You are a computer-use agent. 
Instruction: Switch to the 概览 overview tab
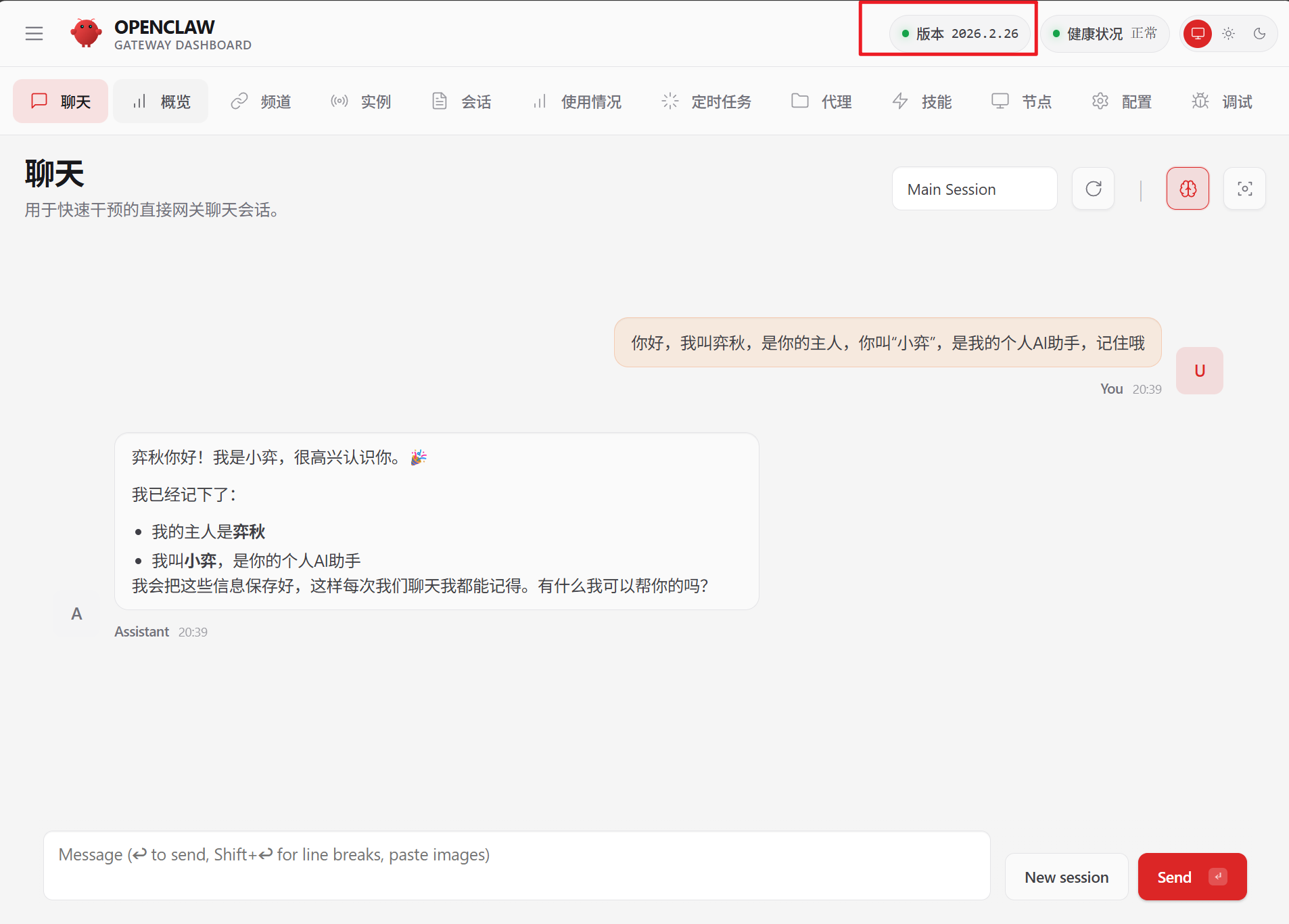click(x=160, y=101)
